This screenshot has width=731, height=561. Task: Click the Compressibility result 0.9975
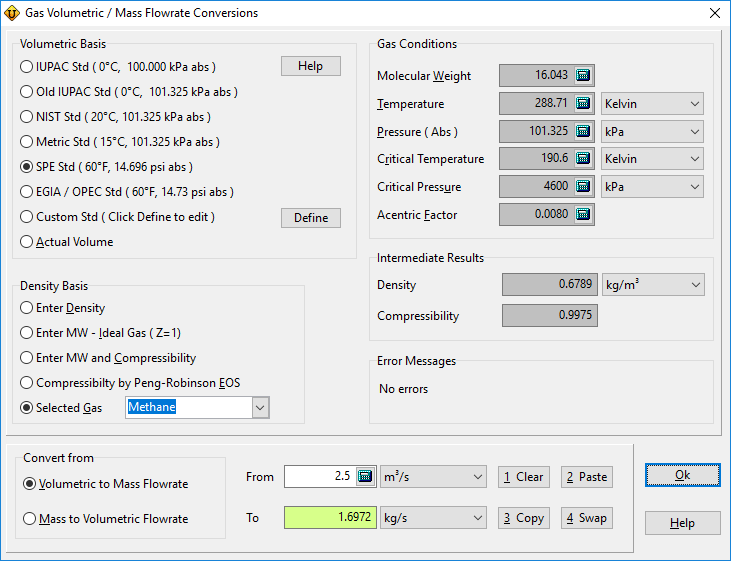[550, 316]
